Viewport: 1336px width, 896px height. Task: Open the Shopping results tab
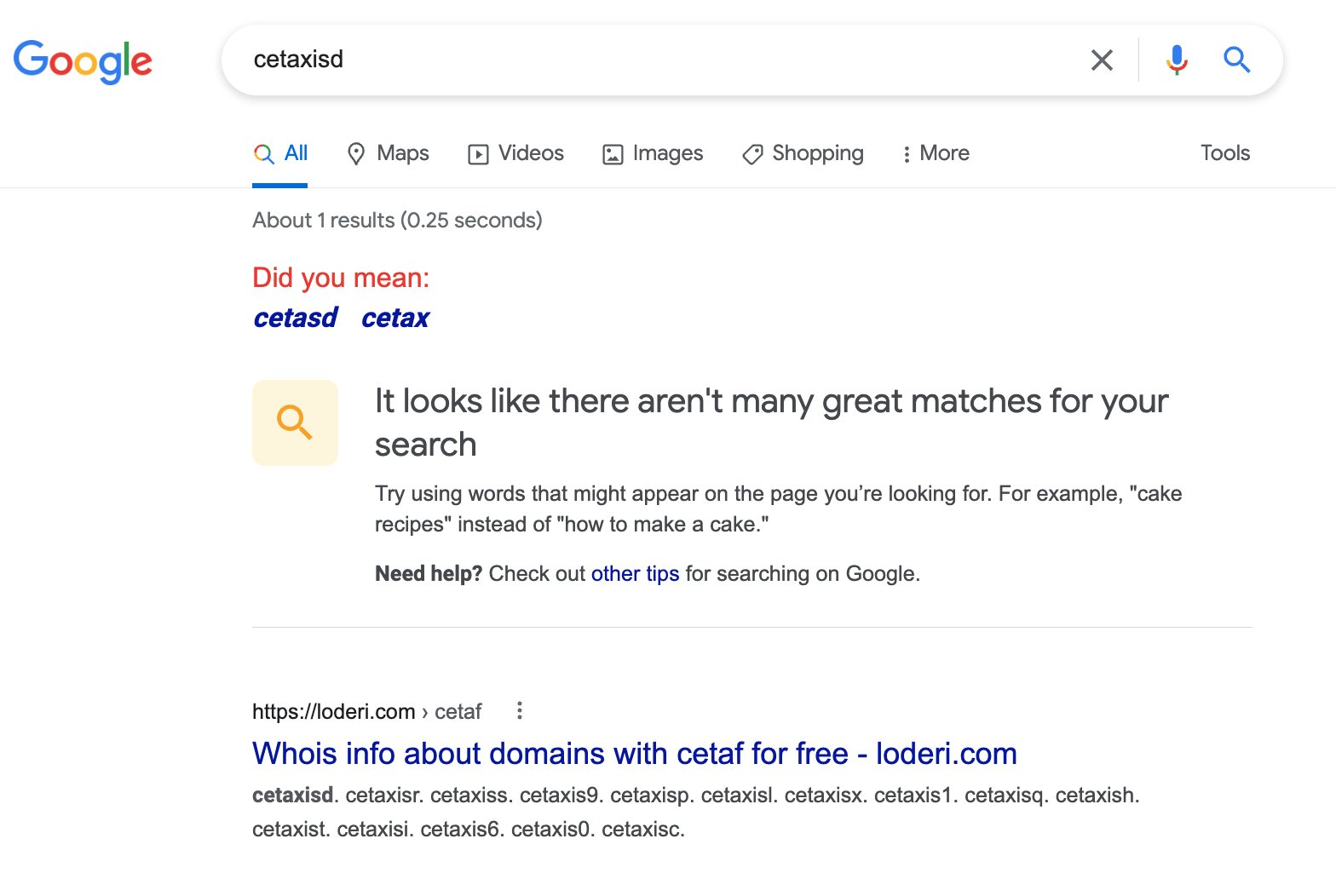pos(817,153)
